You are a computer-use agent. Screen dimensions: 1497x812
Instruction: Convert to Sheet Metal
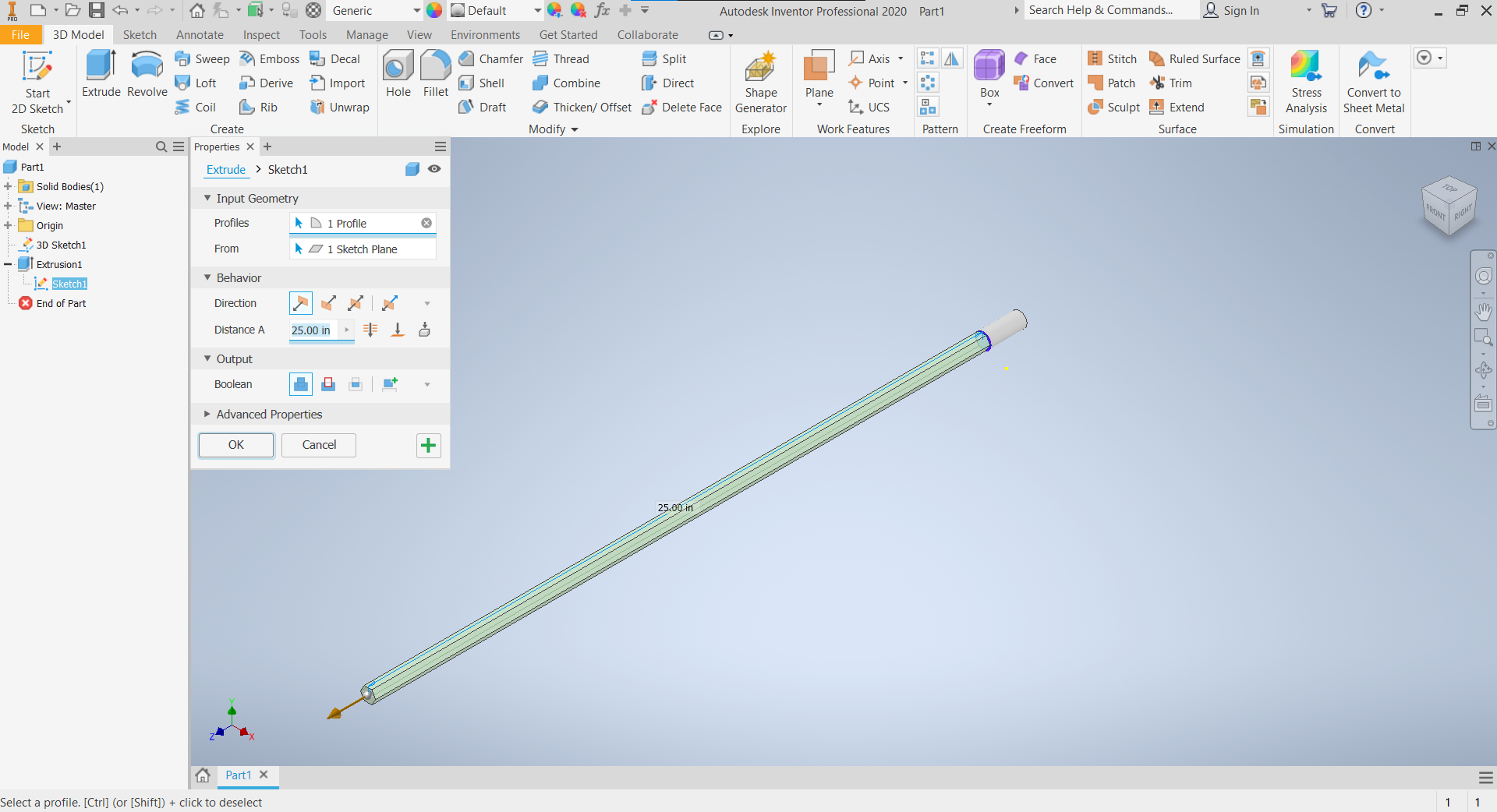pos(1374,83)
